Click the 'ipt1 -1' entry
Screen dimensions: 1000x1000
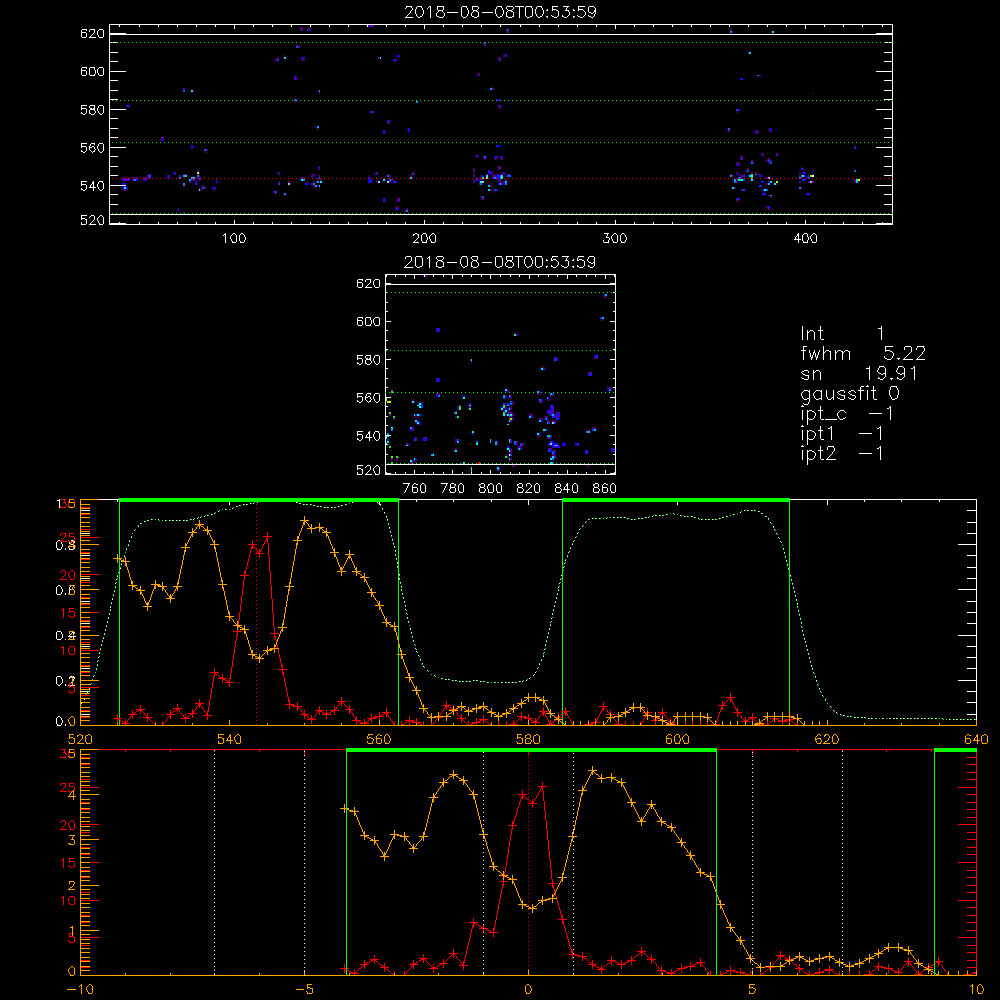(x=842, y=434)
